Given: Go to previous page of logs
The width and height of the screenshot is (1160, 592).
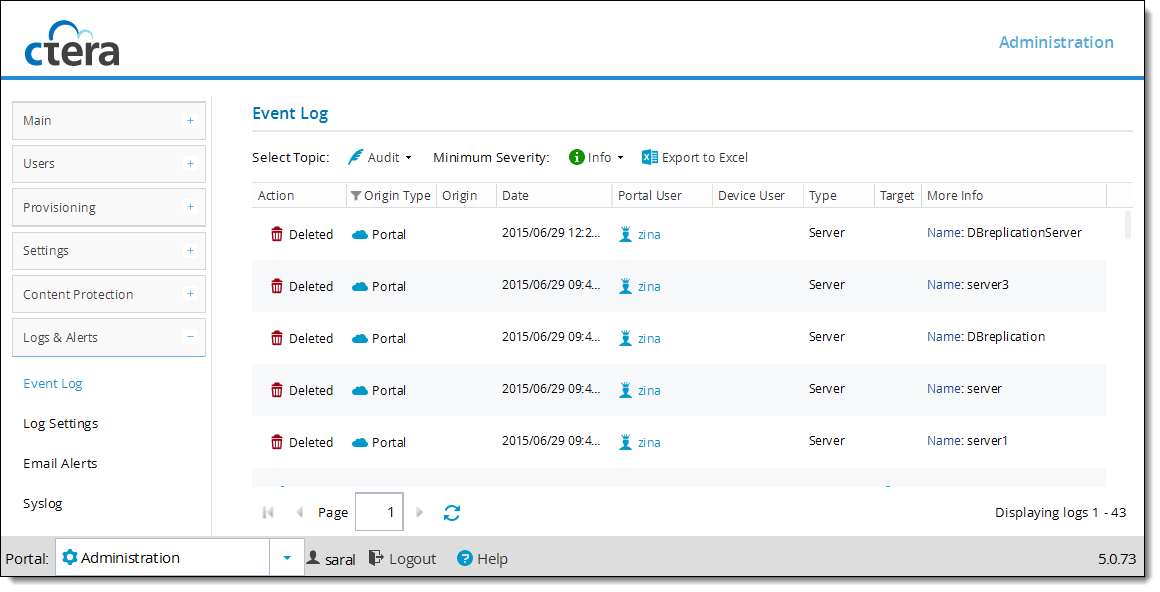Looking at the screenshot, I should 300,512.
